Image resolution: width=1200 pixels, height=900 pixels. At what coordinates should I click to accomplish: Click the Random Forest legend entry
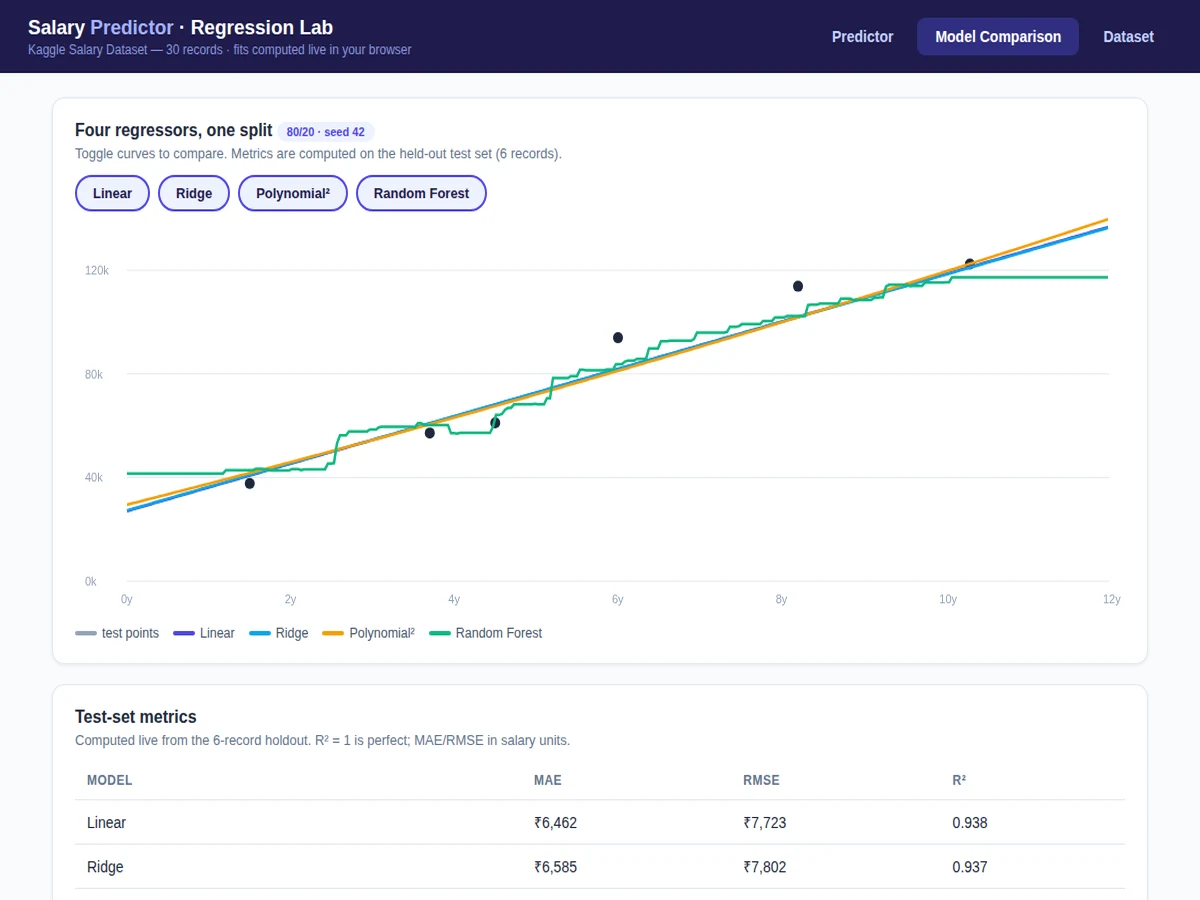point(485,633)
